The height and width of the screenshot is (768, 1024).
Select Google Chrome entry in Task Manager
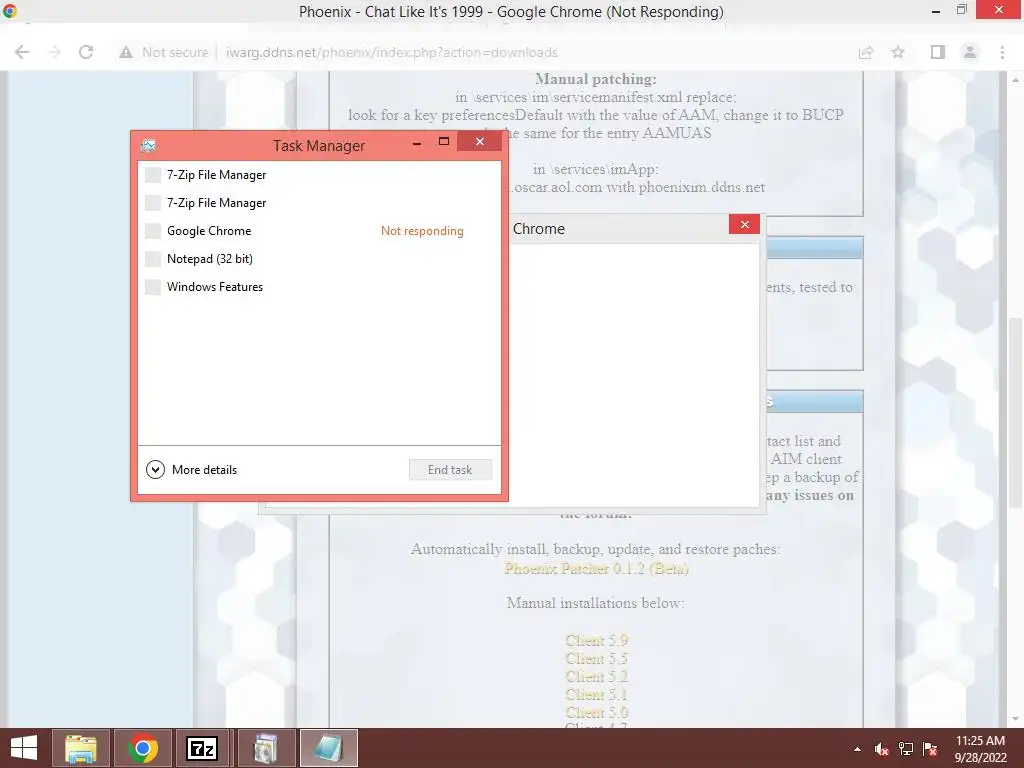pyautogui.click(x=319, y=231)
